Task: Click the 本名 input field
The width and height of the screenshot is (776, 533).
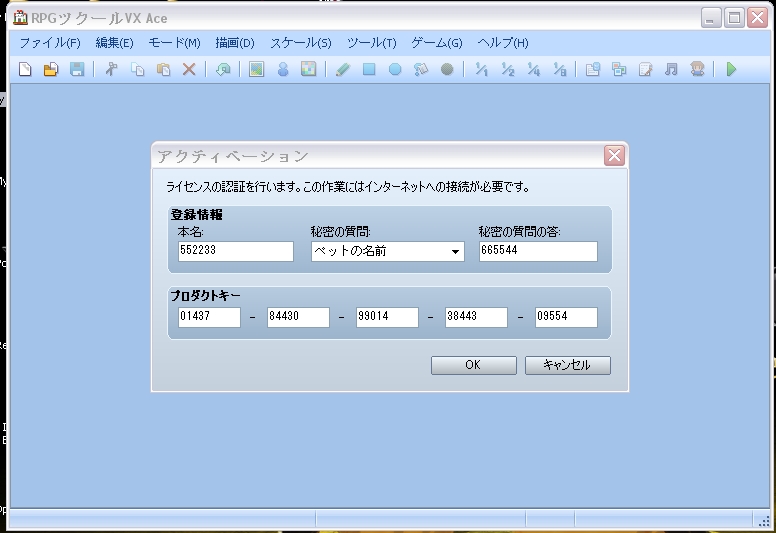Action: coord(236,251)
